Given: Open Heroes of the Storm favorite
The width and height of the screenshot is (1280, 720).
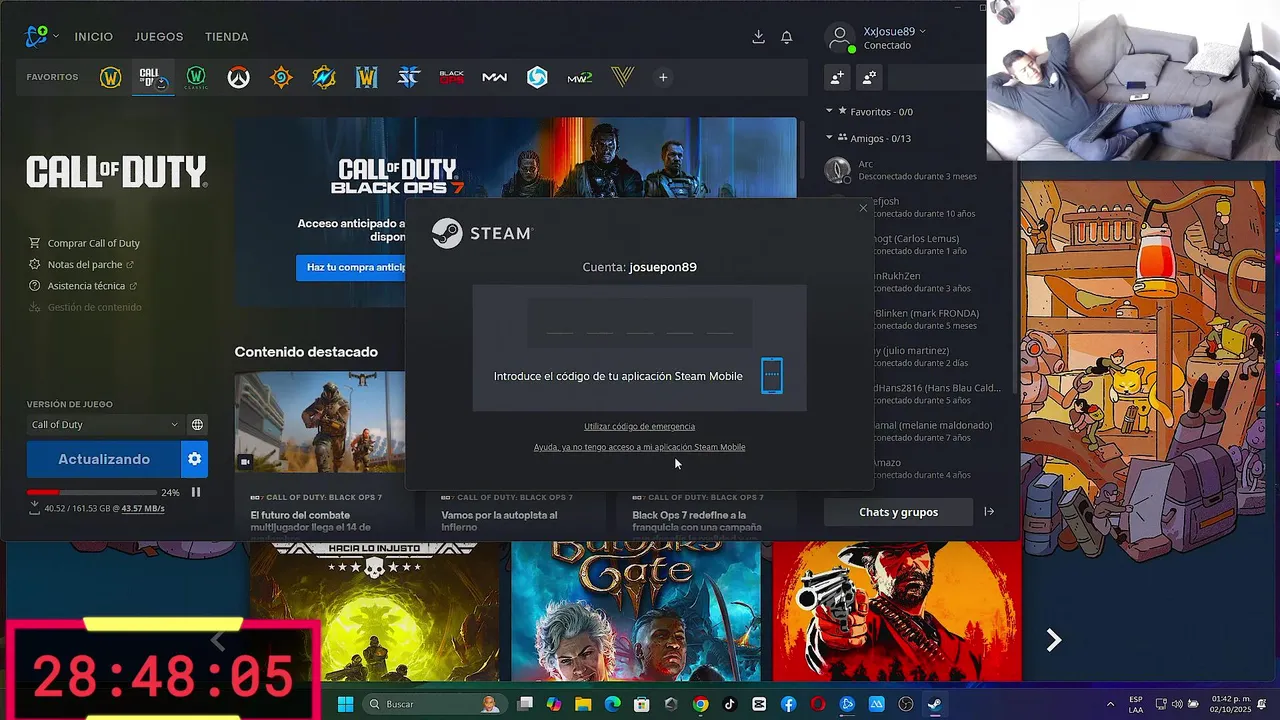Looking at the screenshot, I should [537, 77].
